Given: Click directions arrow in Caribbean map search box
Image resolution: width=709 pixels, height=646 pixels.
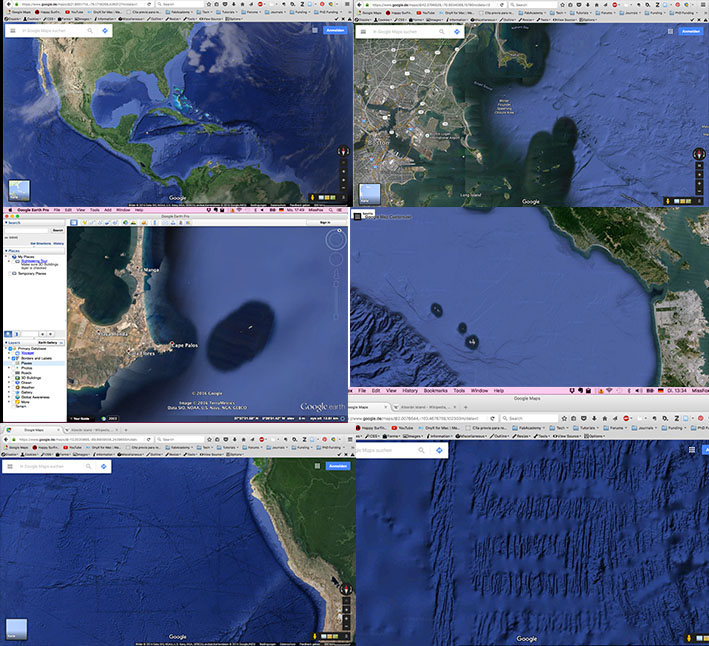Looking at the screenshot, I should pyautogui.click(x=105, y=31).
